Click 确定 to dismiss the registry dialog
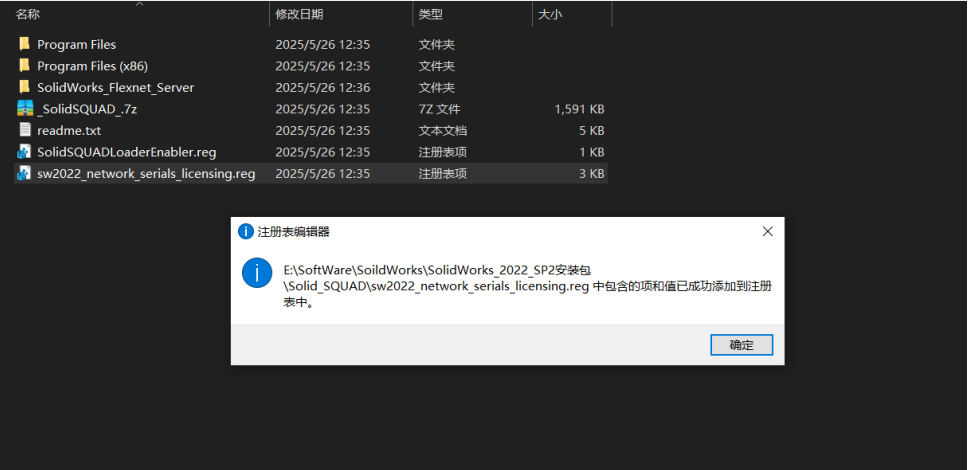Viewport: 968px width, 470px height. [x=741, y=345]
